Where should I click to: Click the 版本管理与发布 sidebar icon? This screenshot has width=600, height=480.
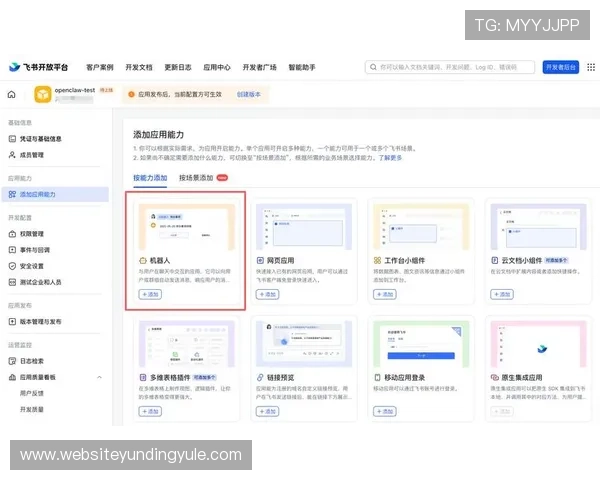point(12,322)
